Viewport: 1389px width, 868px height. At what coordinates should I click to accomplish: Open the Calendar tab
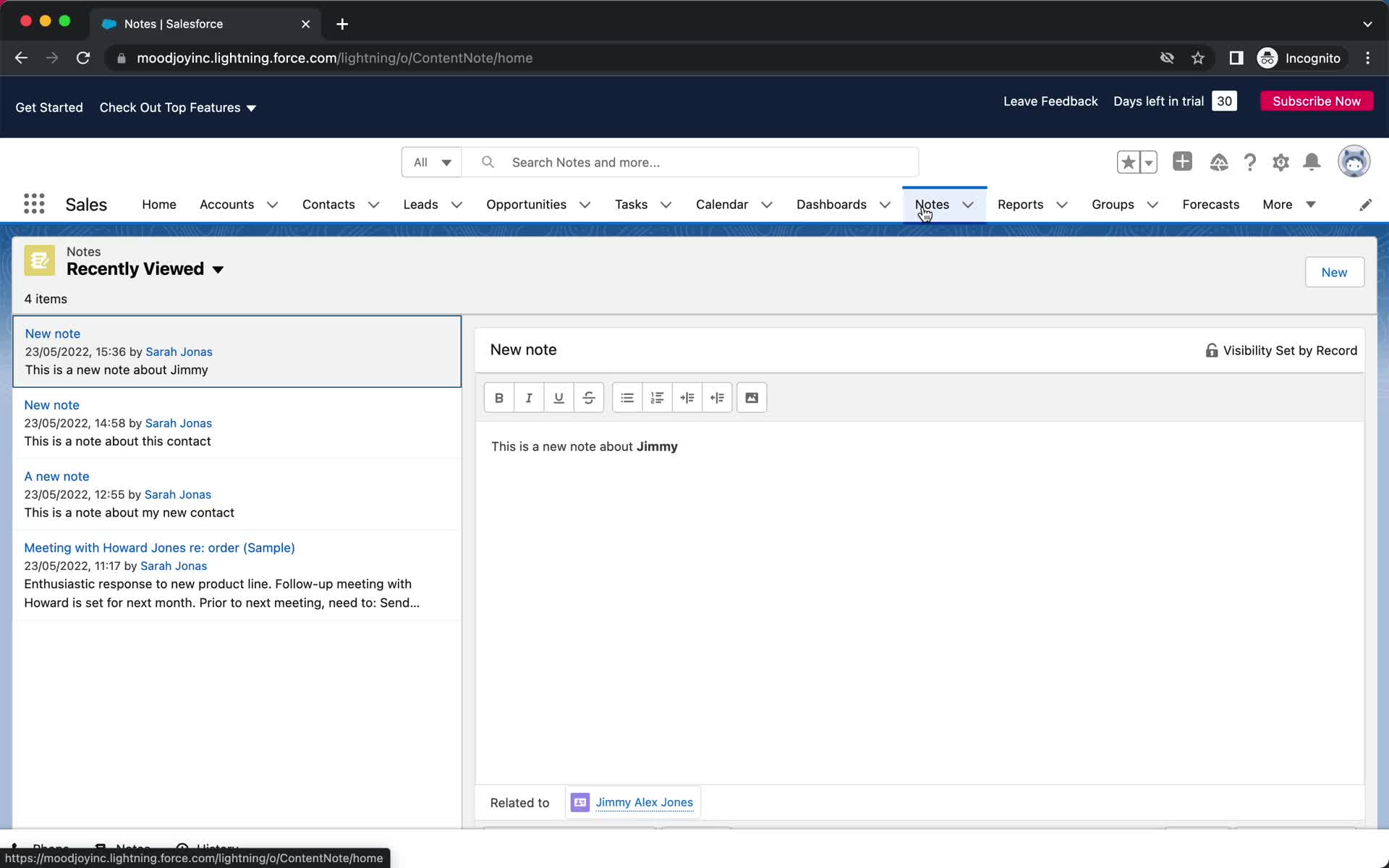(722, 205)
